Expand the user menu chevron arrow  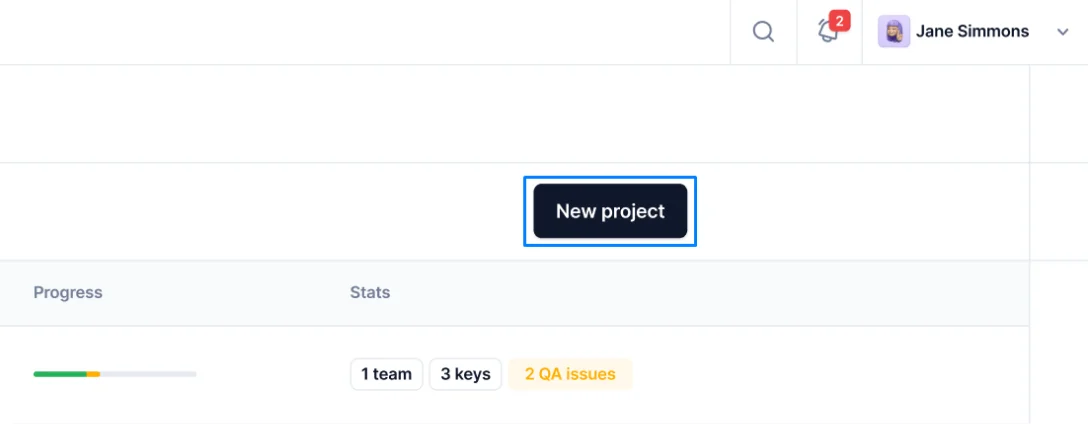pyautogui.click(x=1063, y=32)
